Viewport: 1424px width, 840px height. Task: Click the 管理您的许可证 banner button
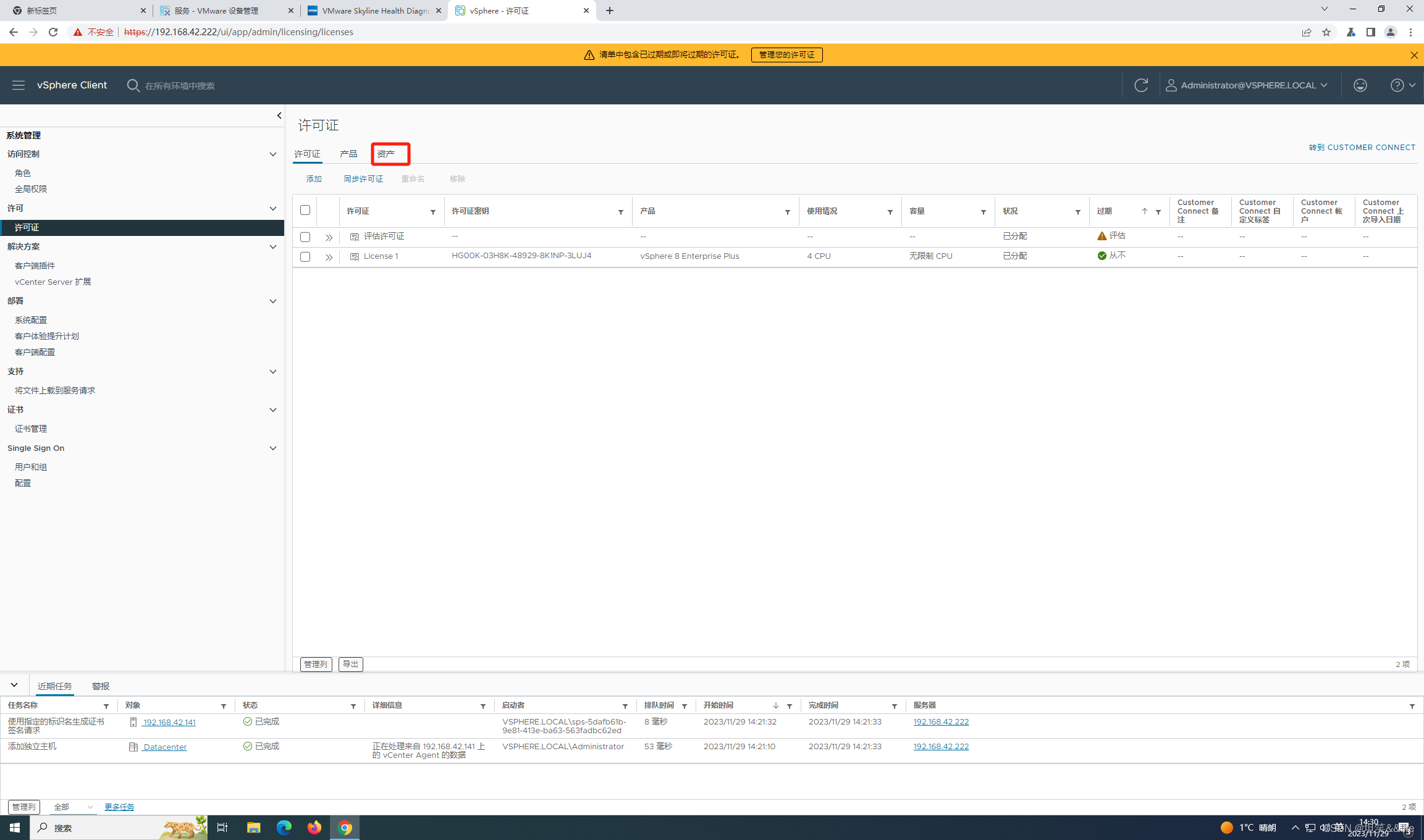[786, 55]
